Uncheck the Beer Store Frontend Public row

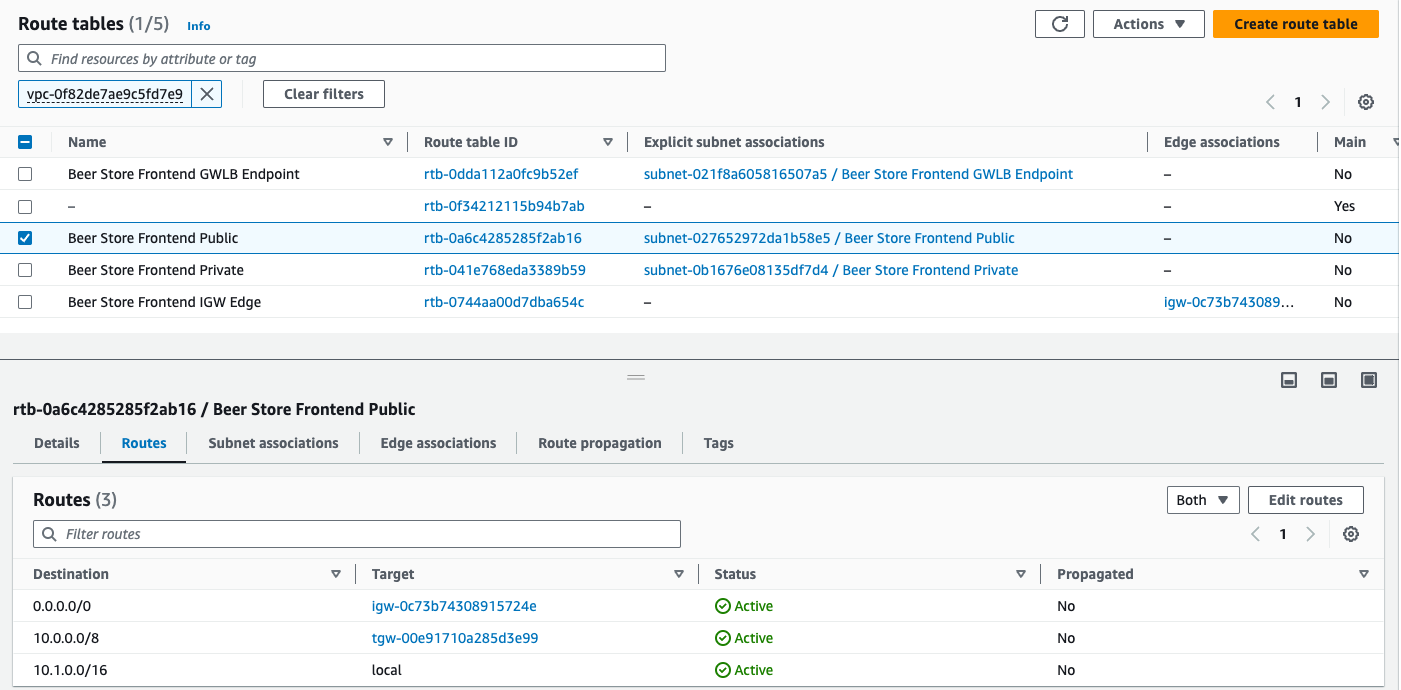[x=25, y=238]
